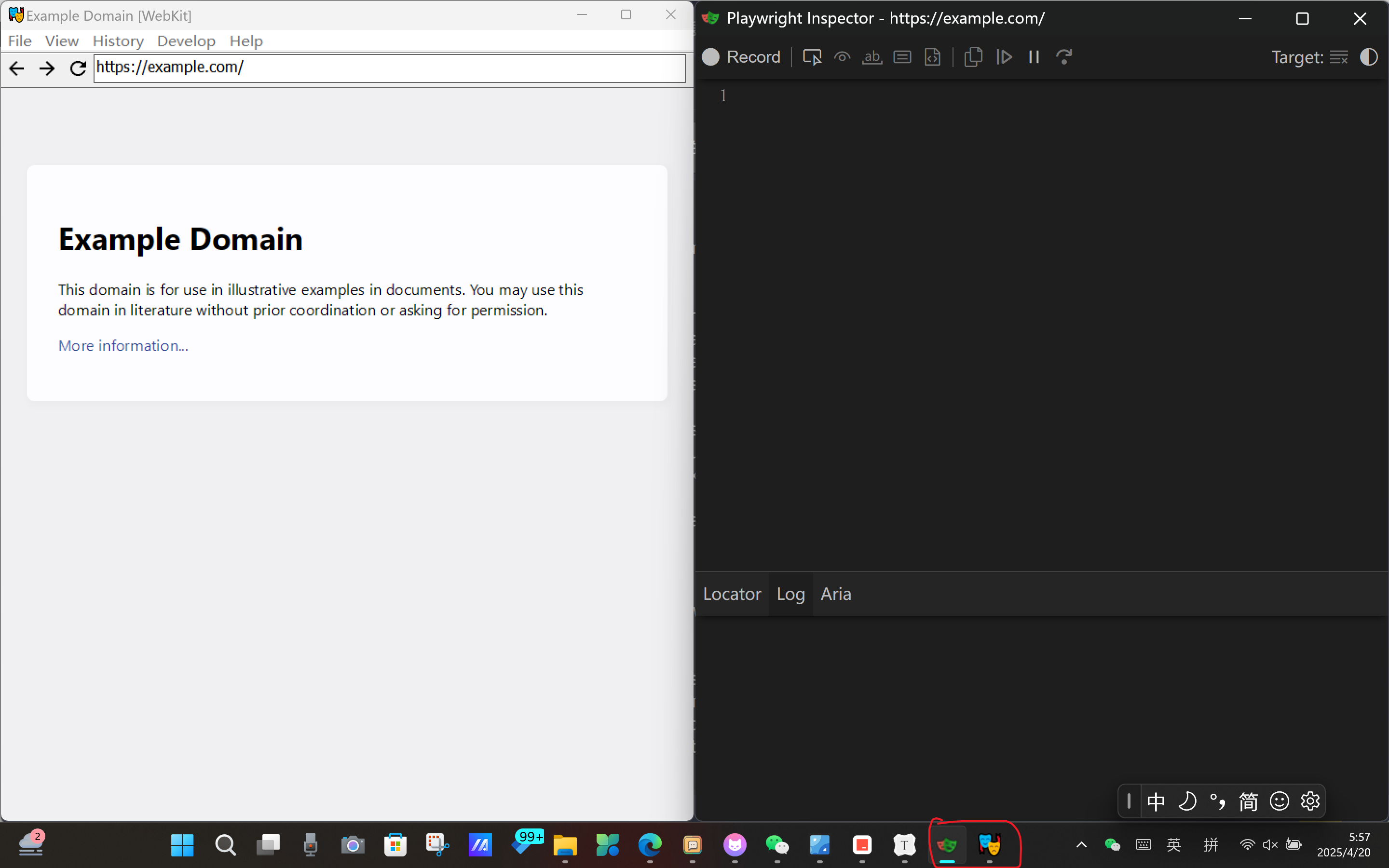This screenshot has height=868, width=1389.
Task: Reload the page in WebKit
Action: coord(78,68)
